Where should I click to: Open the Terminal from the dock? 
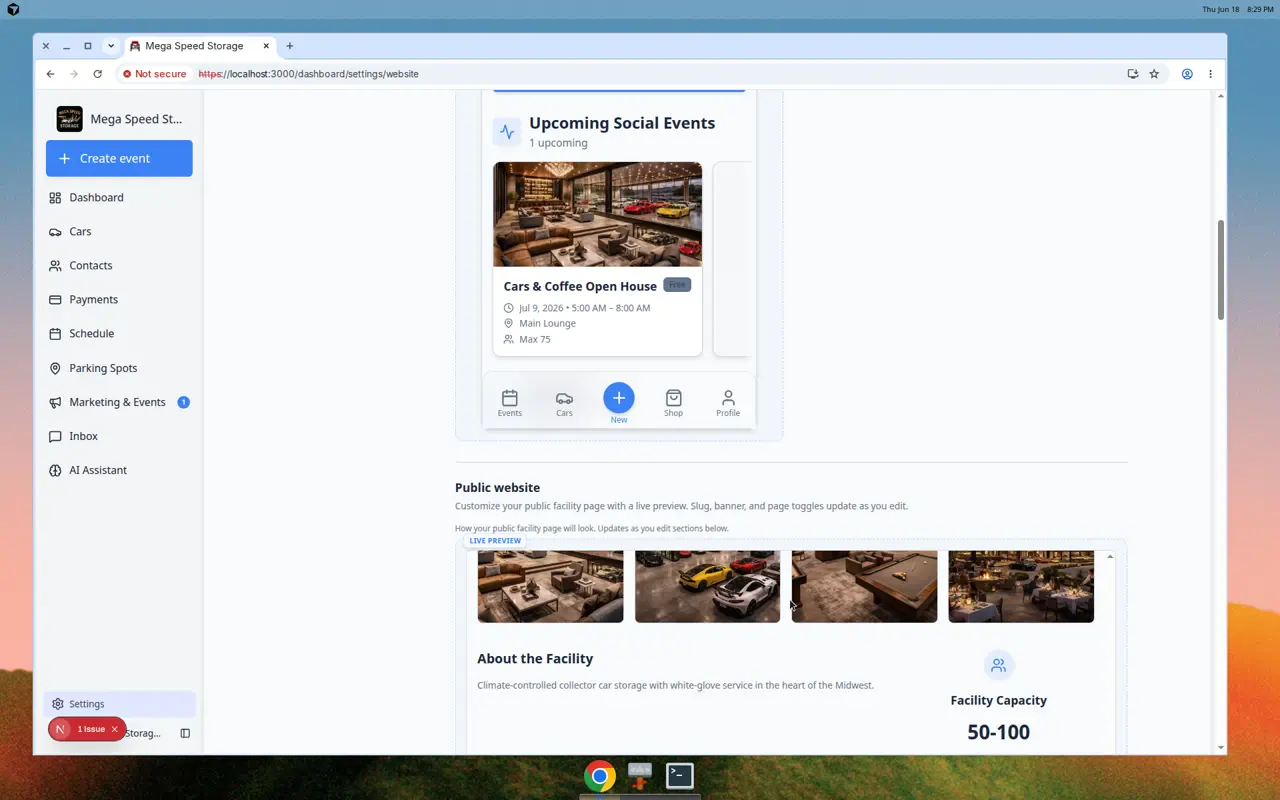pyautogui.click(x=680, y=775)
